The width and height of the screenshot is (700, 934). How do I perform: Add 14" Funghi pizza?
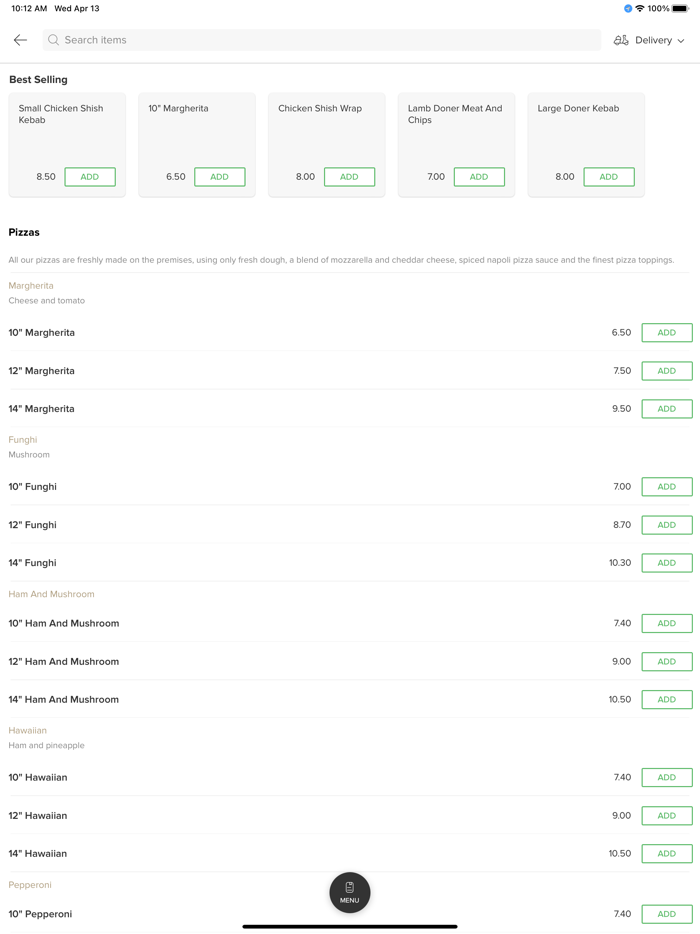pyautogui.click(x=666, y=563)
